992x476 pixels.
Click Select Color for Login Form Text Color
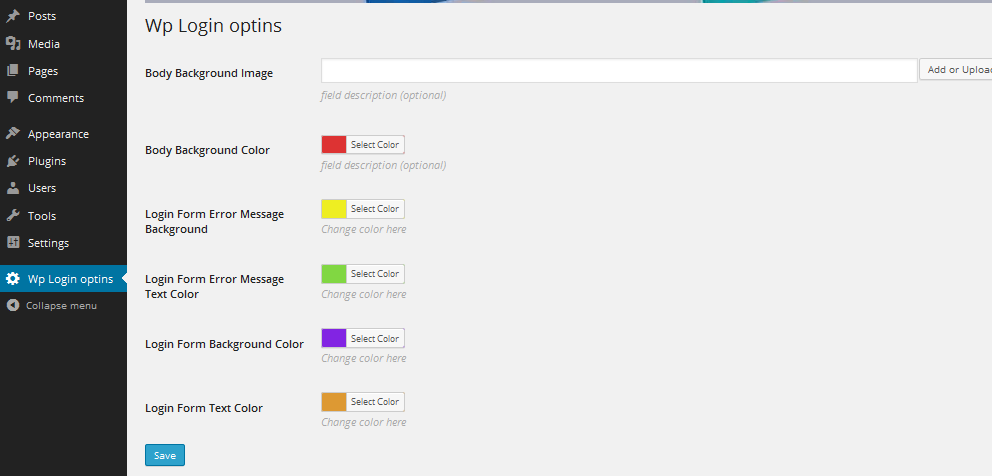[x=375, y=402]
